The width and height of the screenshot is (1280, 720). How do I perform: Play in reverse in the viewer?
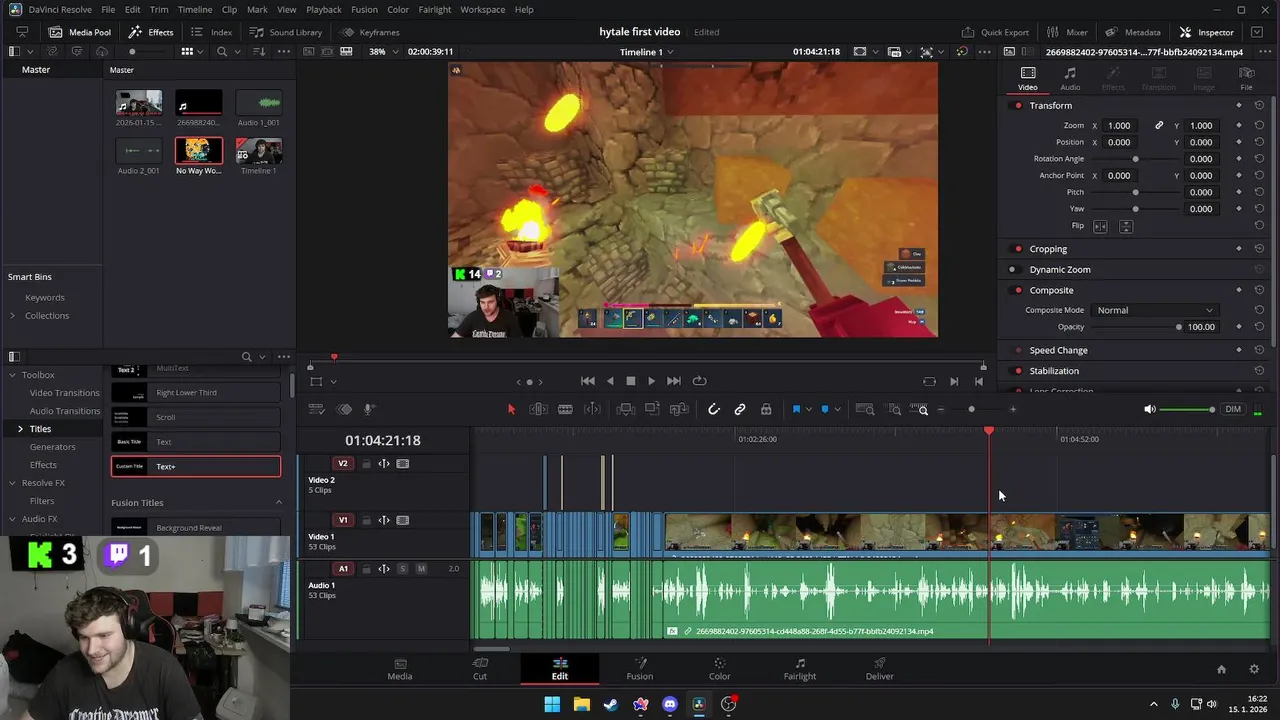(610, 381)
